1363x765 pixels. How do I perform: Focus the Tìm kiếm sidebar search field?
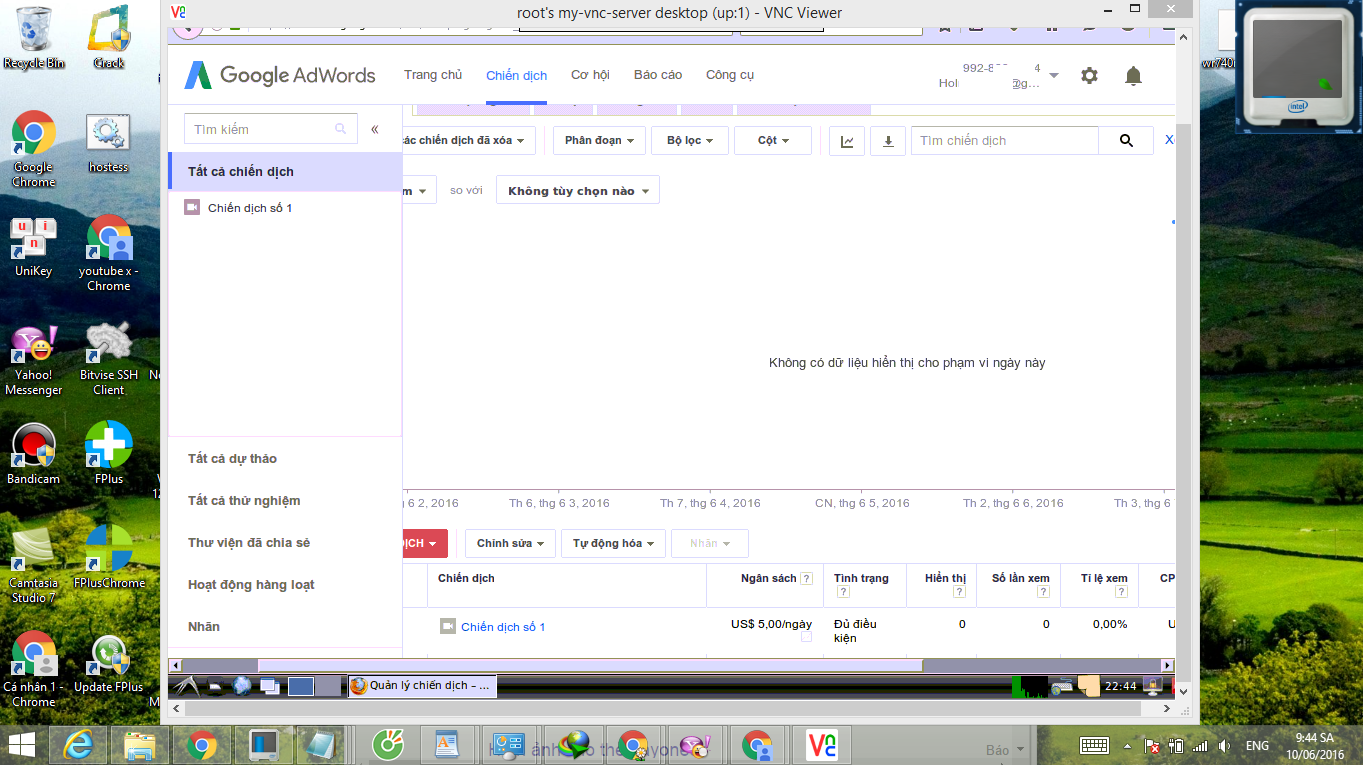[270, 129]
